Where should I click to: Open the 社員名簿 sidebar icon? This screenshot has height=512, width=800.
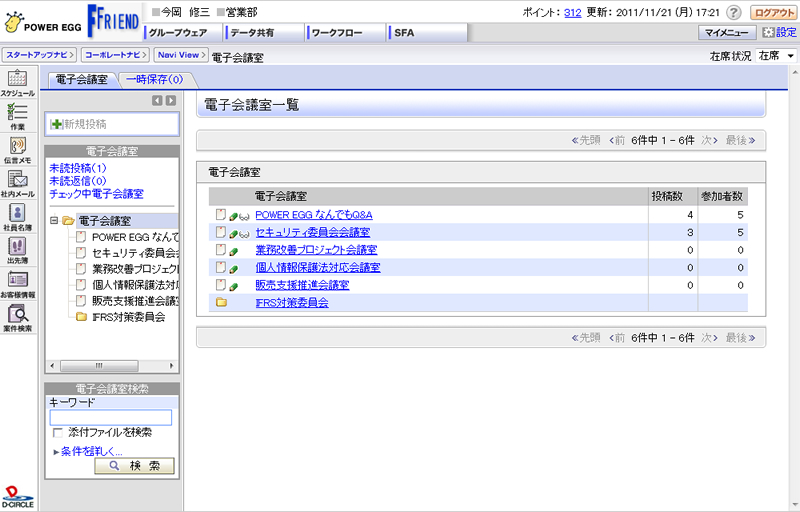click(17, 217)
